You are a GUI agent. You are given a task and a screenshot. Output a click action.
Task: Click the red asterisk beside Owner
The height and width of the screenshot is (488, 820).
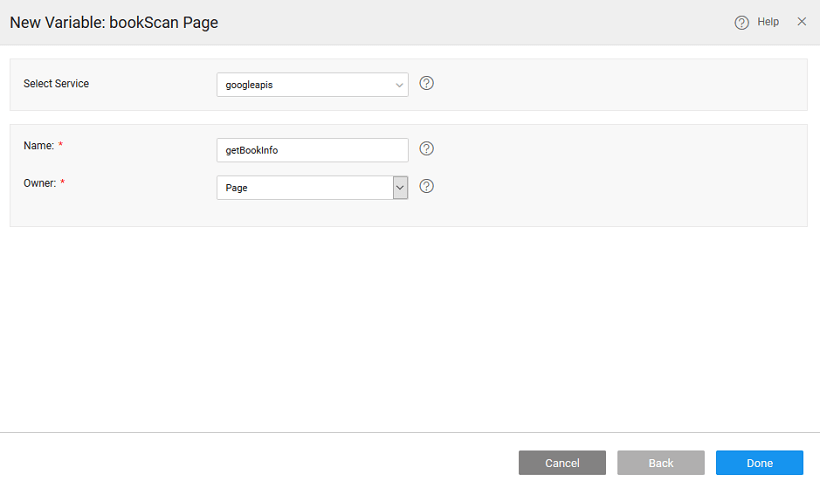click(64, 183)
